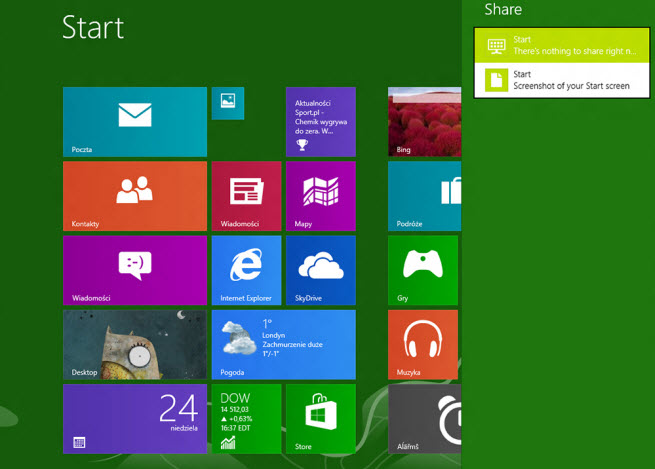Click 'Zachmurzenie duże' weather description
Viewport: 655px width, 469px height.
tap(292, 345)
